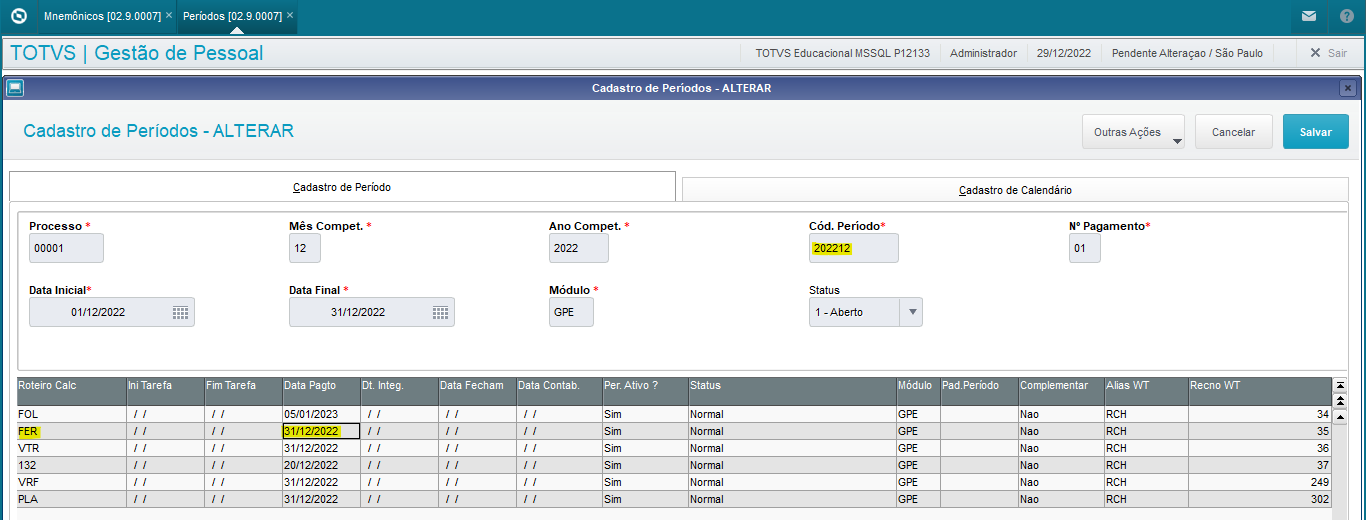This screenshot has height=520, width=1366.
Task: Select the VRF row in Roteiro Calc
Action: coord(71,482)
